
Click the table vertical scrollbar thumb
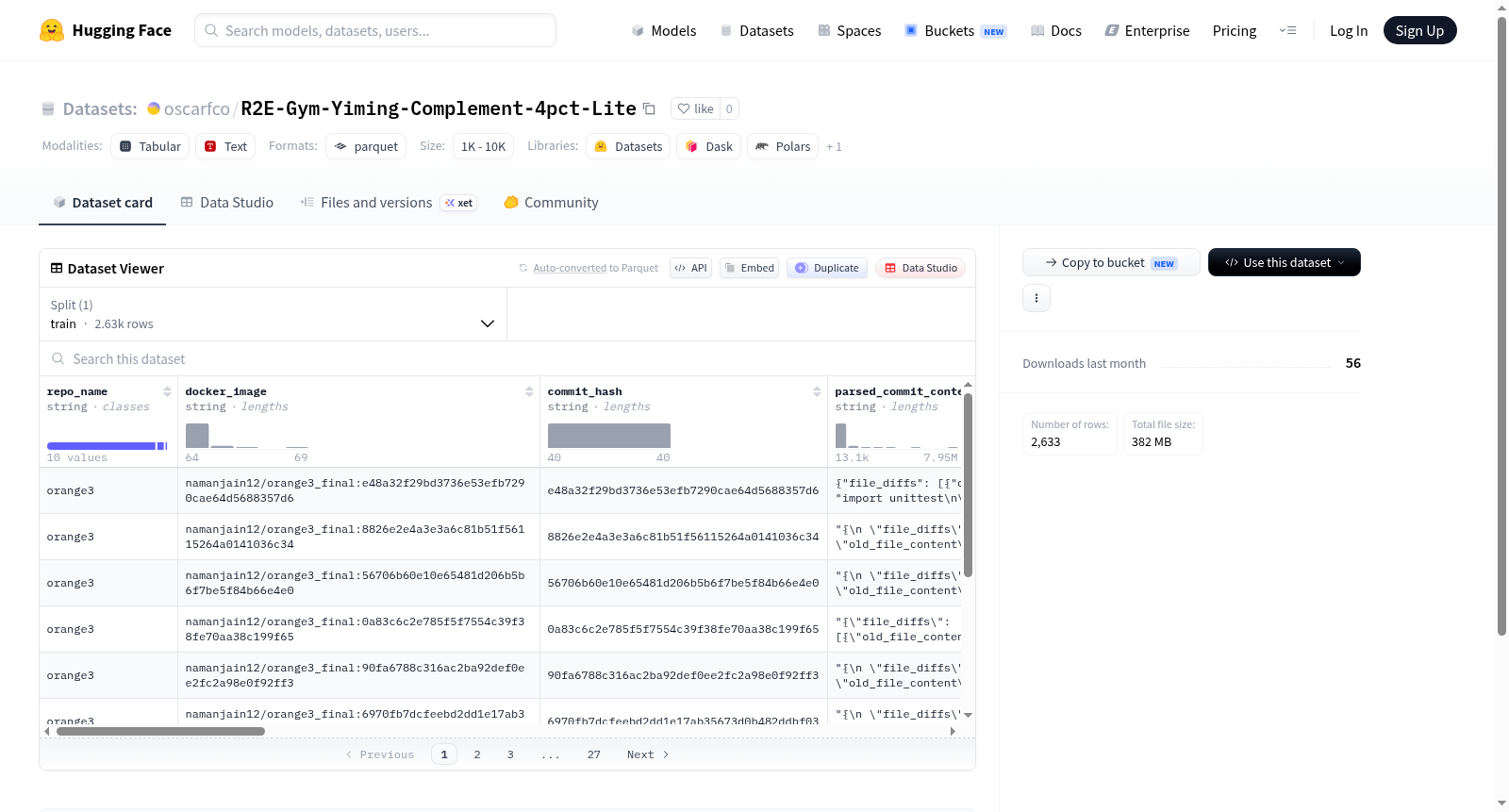click(968, 485)
